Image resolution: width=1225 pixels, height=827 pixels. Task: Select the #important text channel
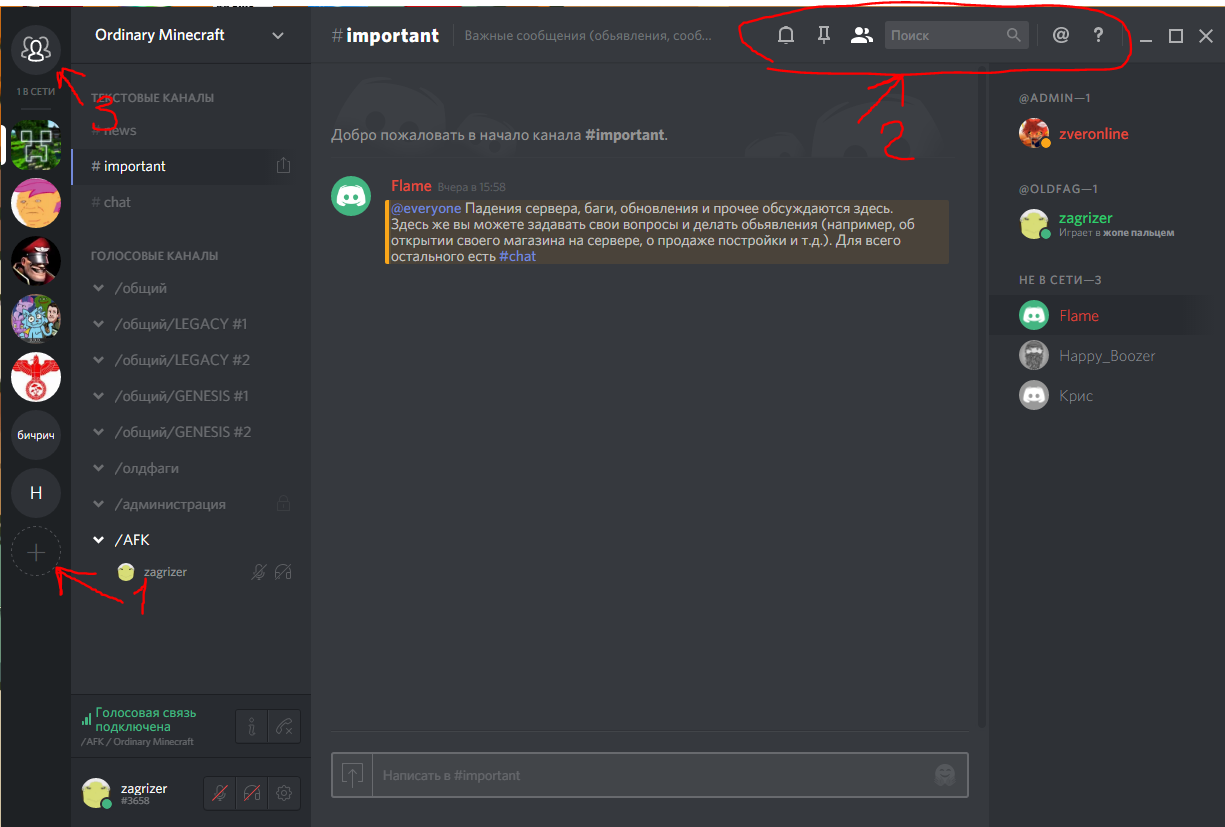(191, 166)
